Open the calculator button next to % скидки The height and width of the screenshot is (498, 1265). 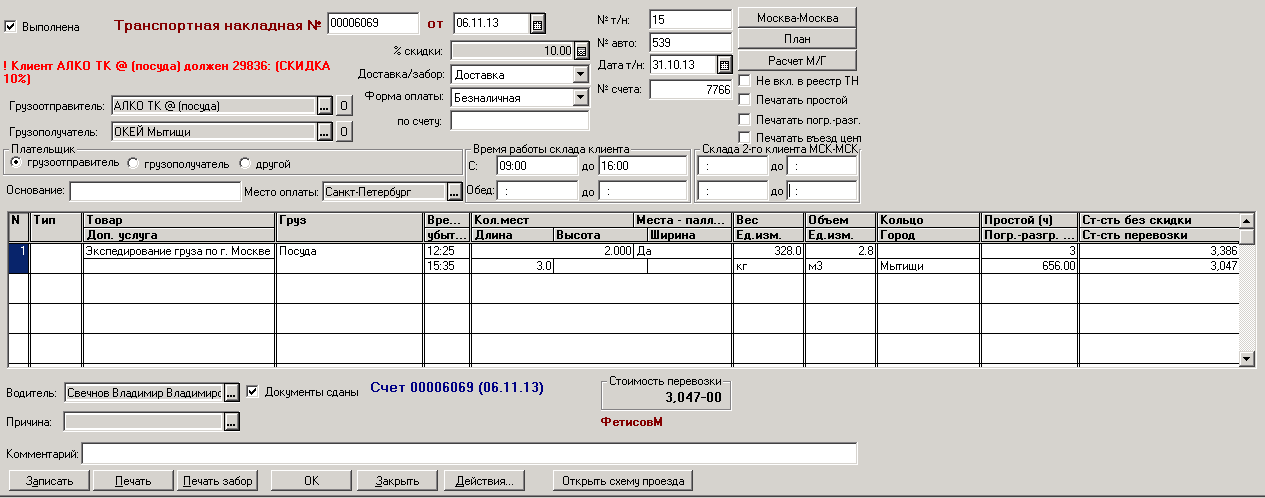click(582, 50)
